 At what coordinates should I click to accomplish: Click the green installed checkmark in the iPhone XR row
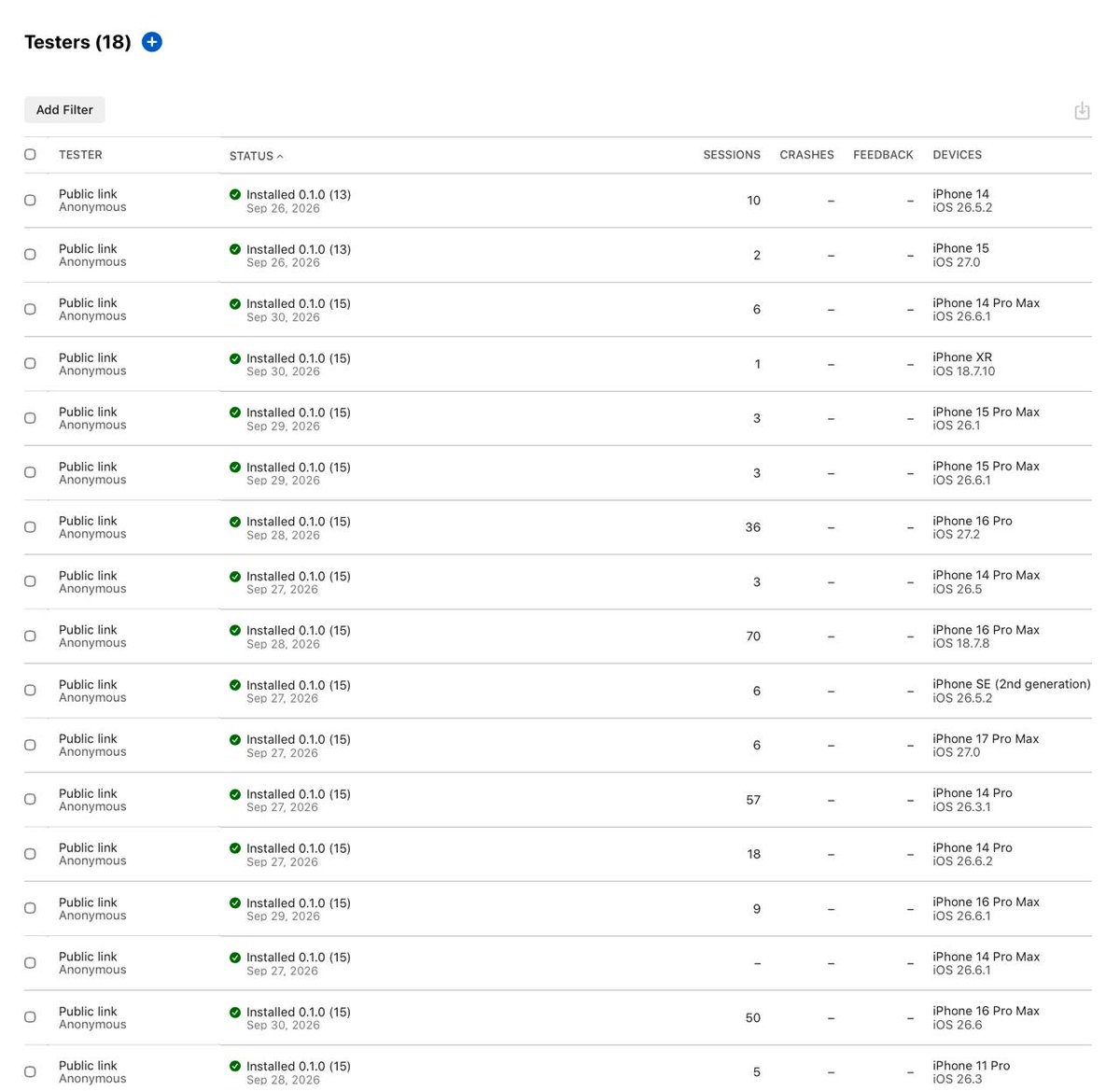[235, 358]
